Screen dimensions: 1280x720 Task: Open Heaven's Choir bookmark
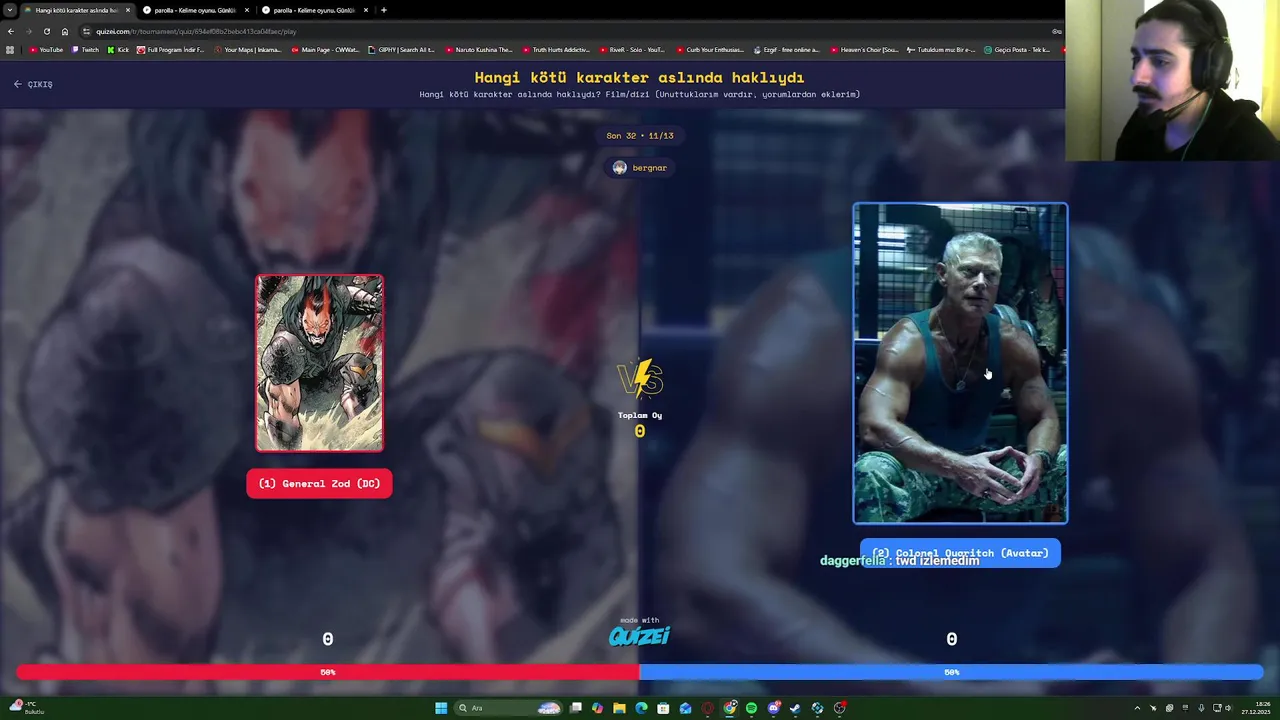tap(864, 49)
